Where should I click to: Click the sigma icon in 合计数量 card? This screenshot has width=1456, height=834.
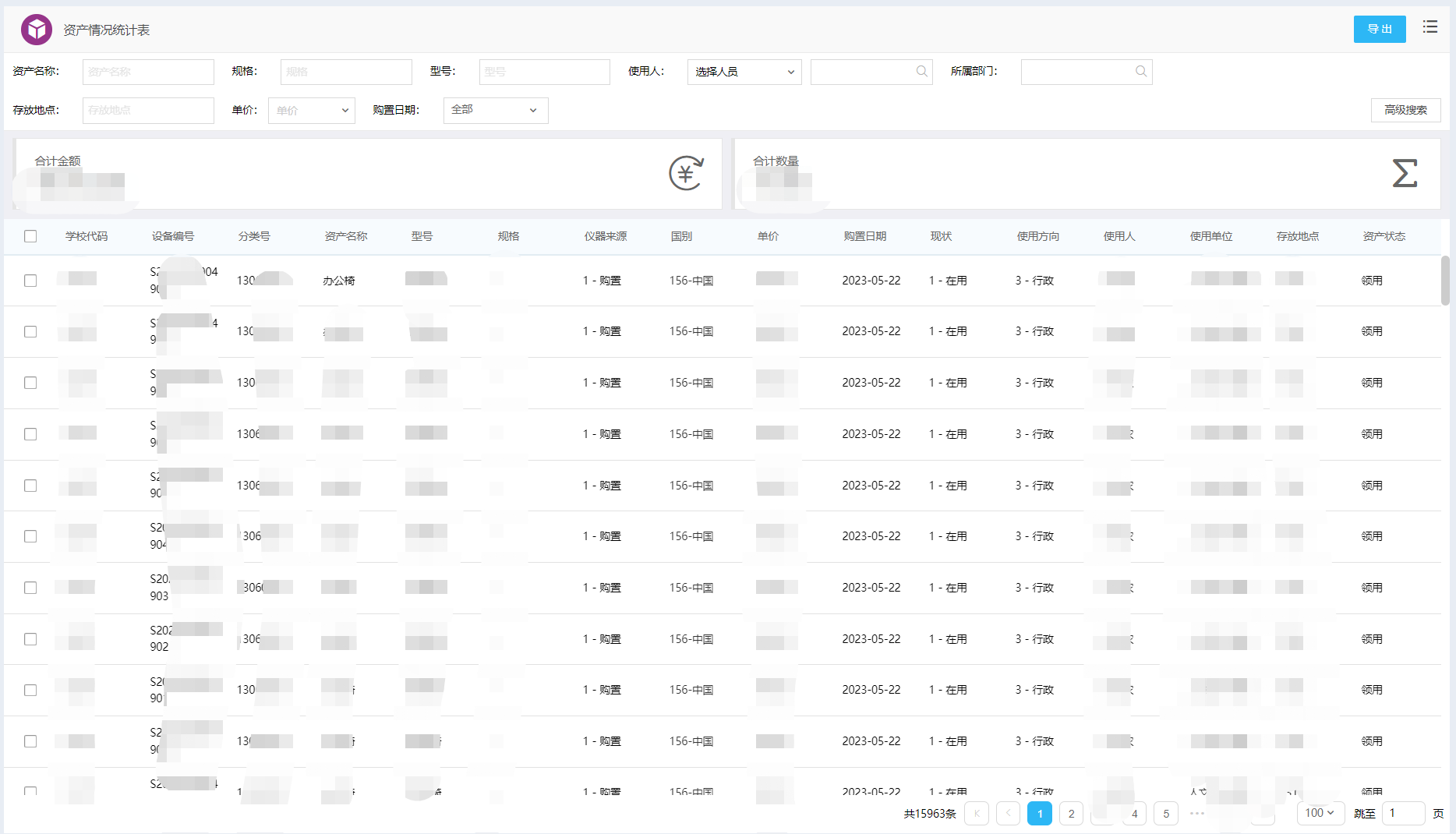[1405, 173]
